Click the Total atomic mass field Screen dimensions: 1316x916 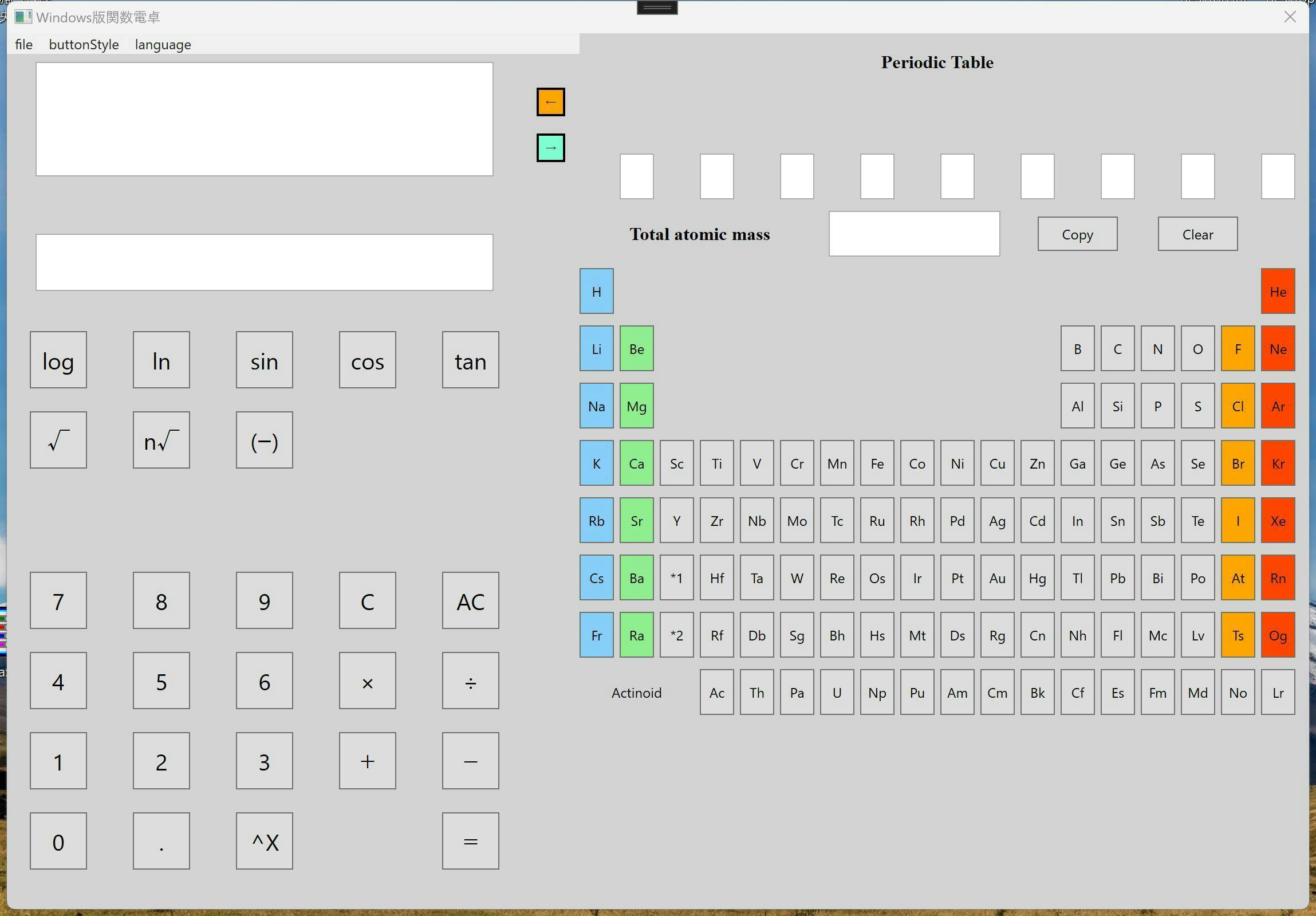pos(913,234)
